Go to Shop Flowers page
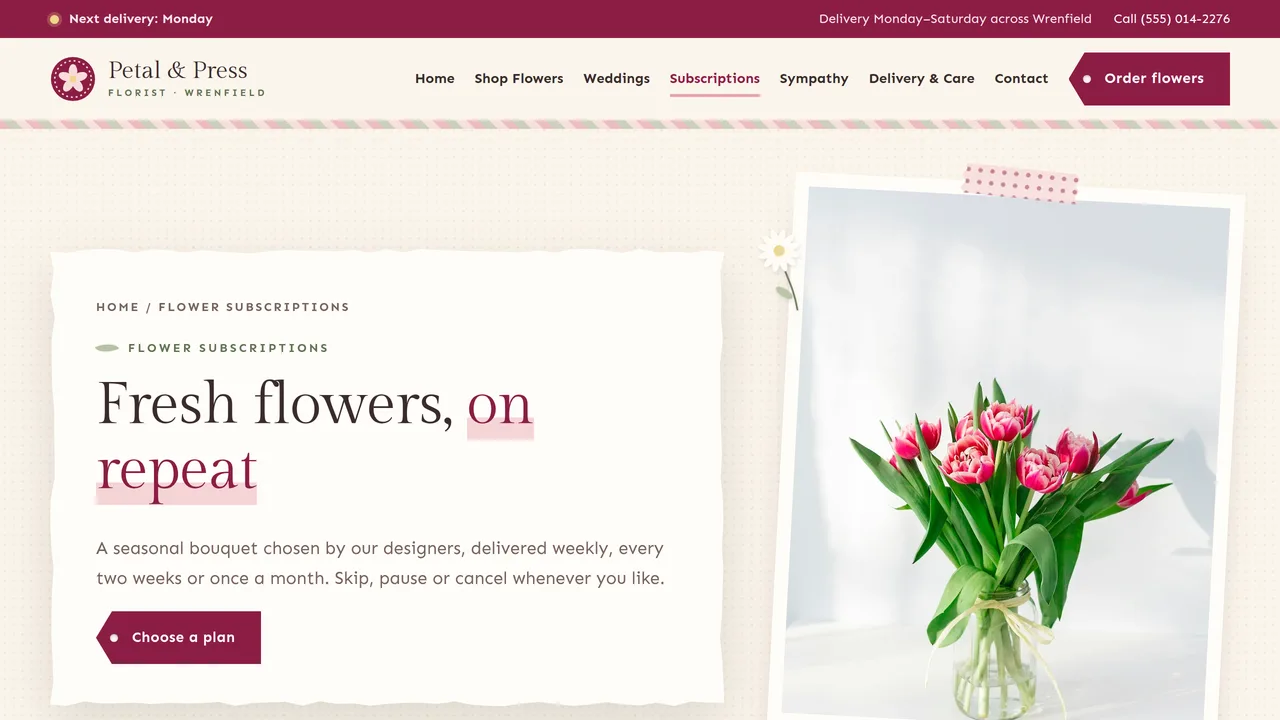1280x720 pixels. [x=519, y=79]
